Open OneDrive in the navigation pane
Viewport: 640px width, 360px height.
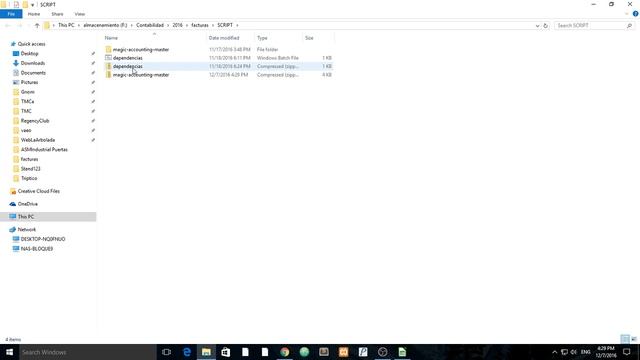point(27,204)
